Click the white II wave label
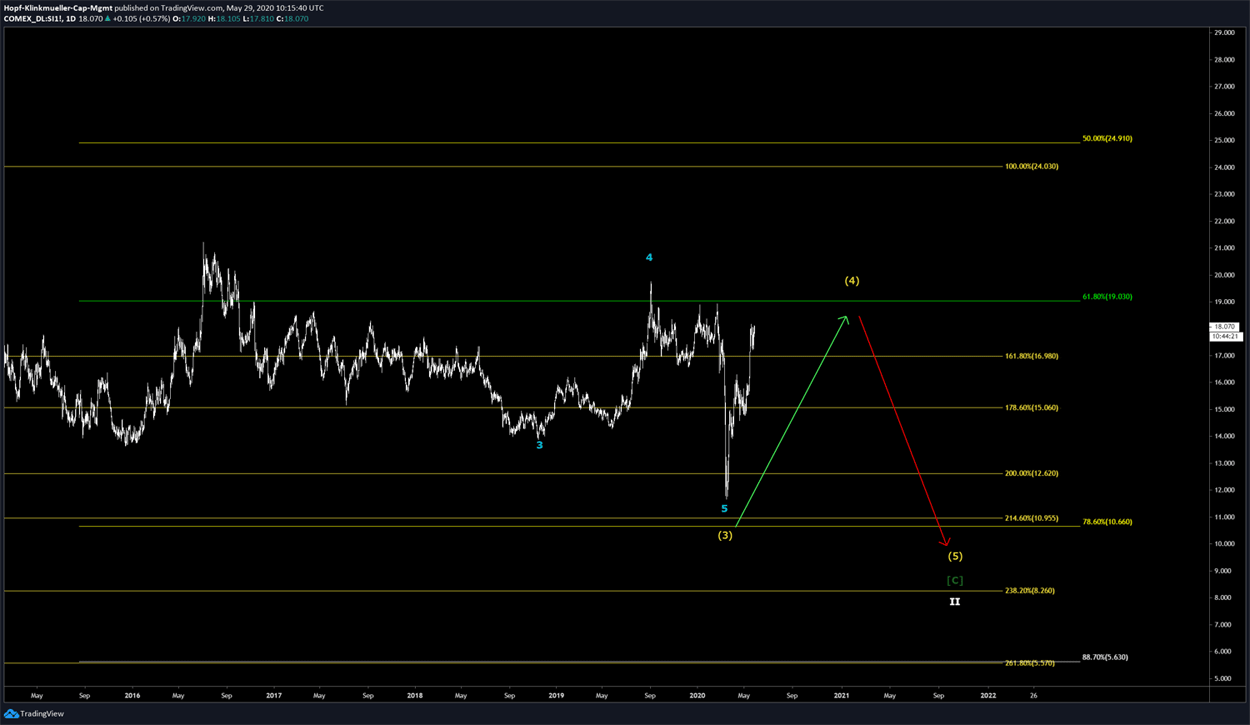The image size is (1250, 725). pos(955,602)
